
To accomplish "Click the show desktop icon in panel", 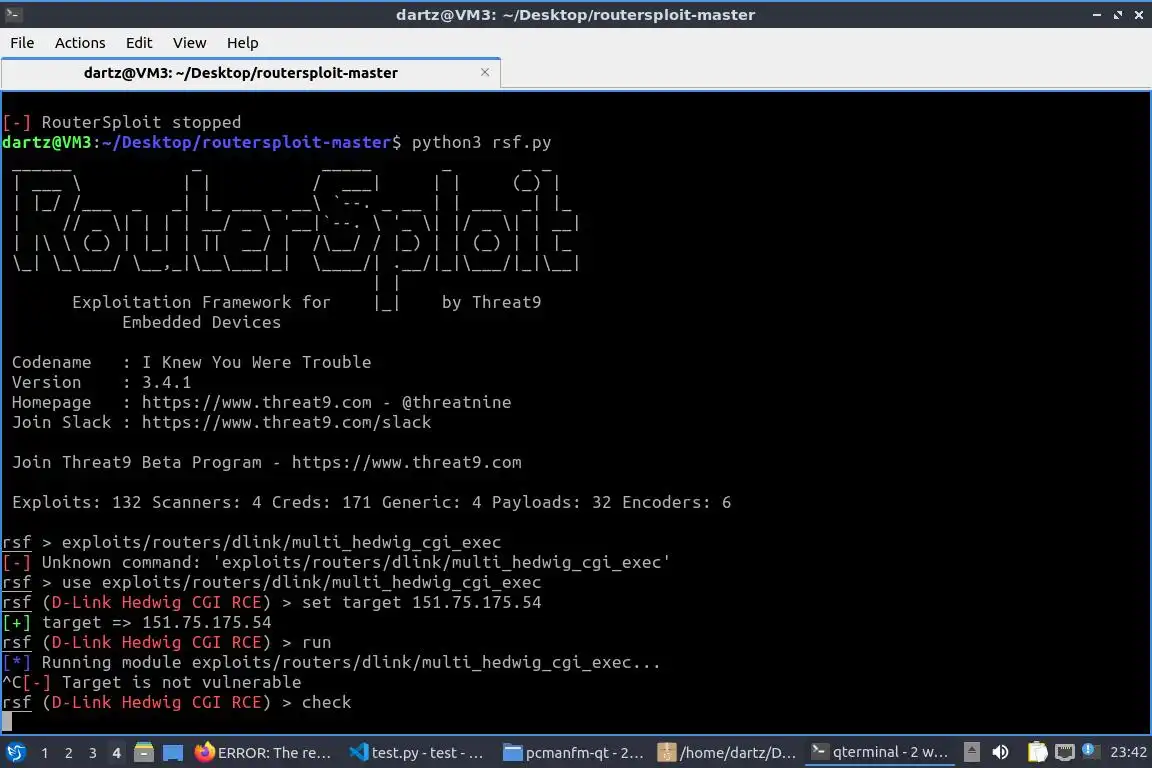I will (x=173, y=752).
